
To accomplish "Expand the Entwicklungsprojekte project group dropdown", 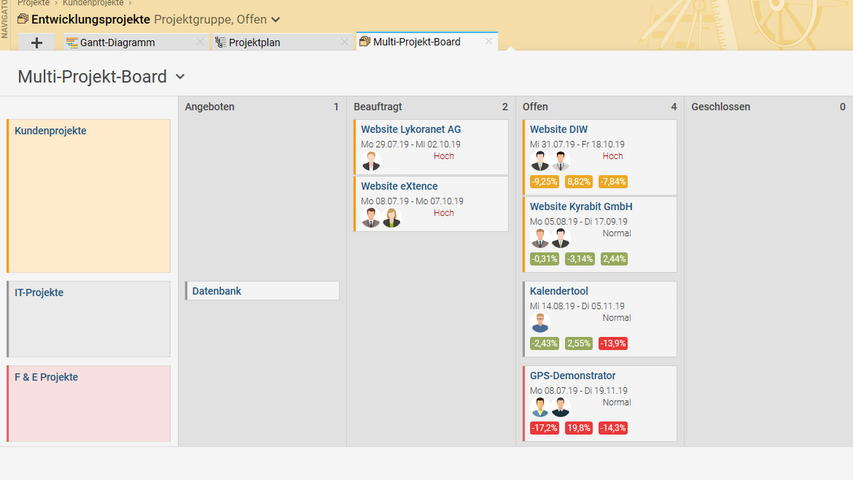I will [276, 20].
